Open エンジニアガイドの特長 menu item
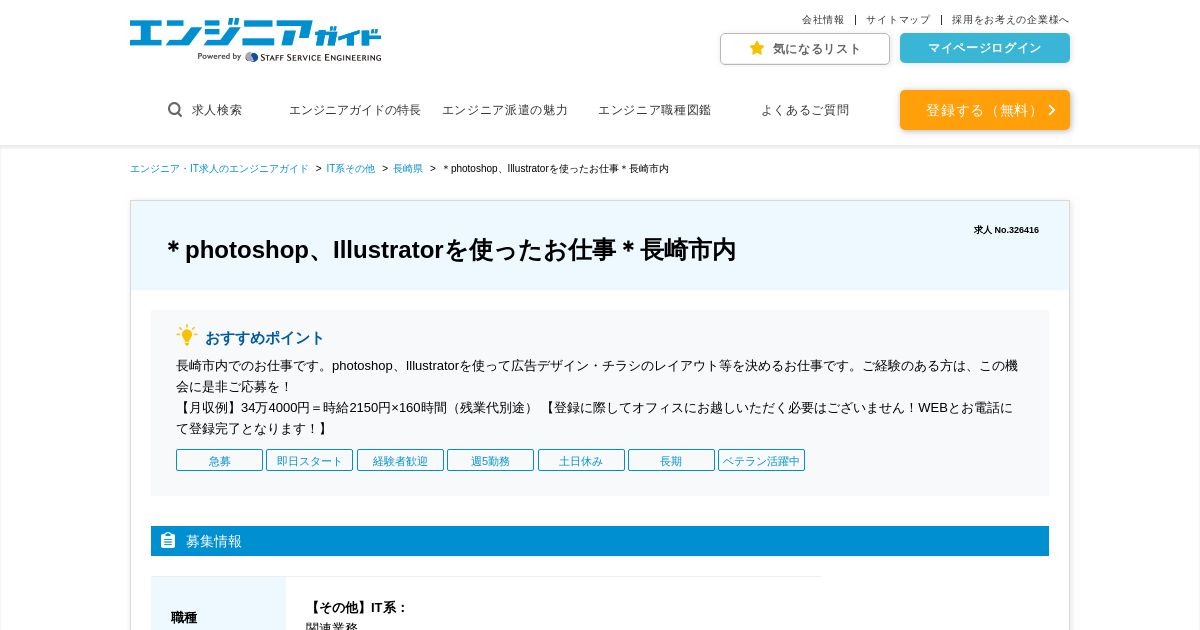This screenshot has width=1200, height=630. tap(355, 110)
